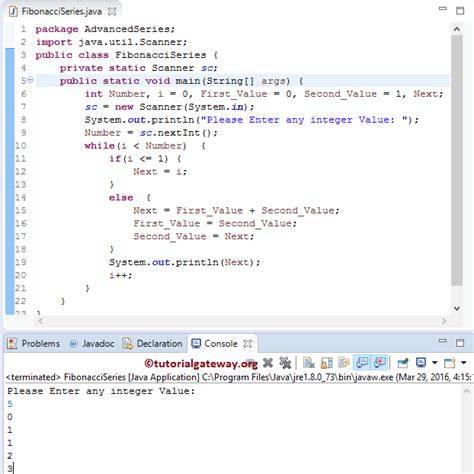Click the Word Wrap console icon
474x474 pixels.
click(x=344, y=363)
